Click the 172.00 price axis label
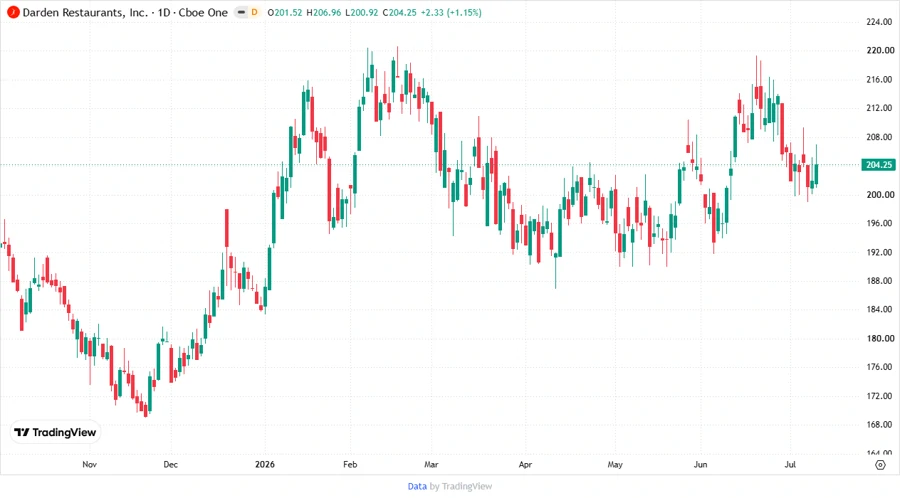The width and height of the screenshot is (900, 498). coord(879,396)
